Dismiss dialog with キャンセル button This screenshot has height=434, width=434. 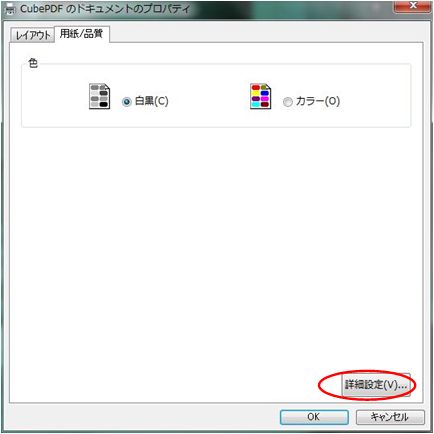390,417
